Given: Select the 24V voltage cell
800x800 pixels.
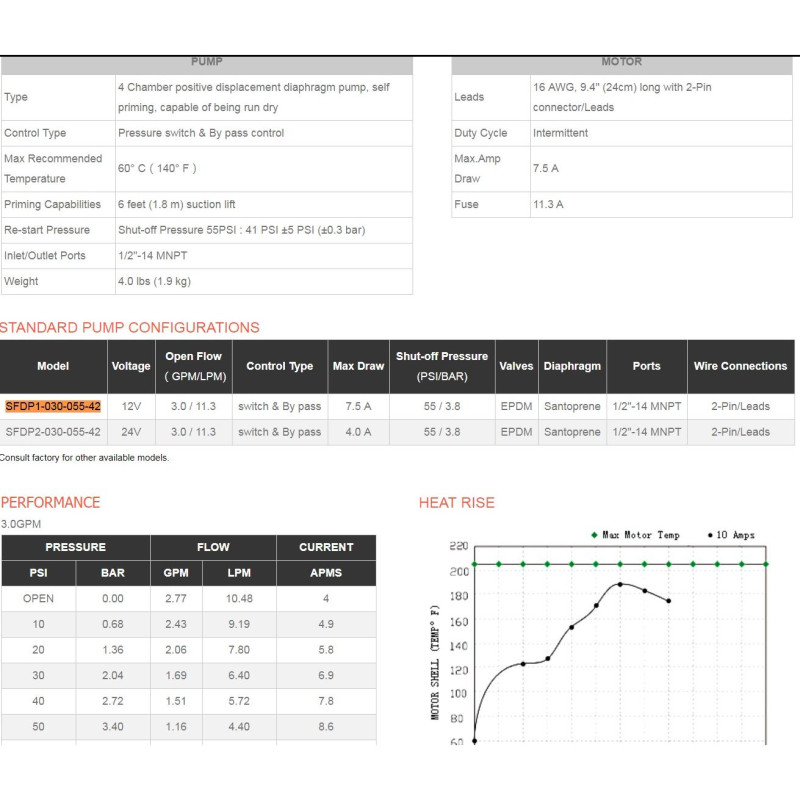Looking at the screenshot, I should (x=131, y=432).
